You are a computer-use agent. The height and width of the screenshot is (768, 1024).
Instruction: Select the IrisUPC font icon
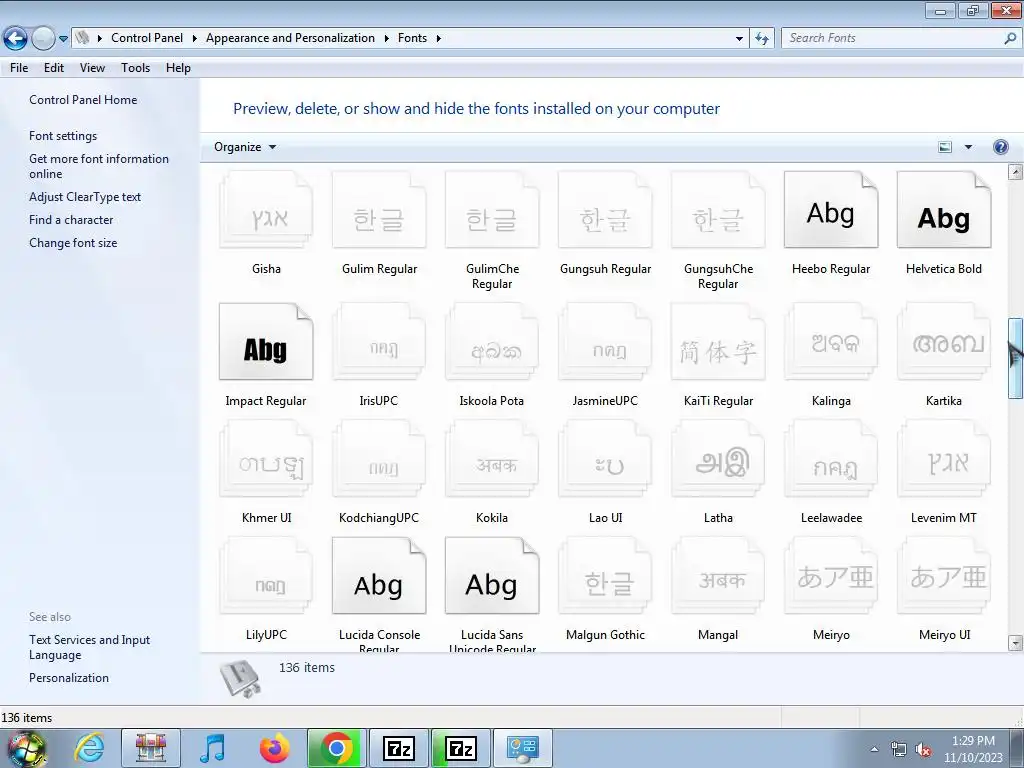pos(379,342)
